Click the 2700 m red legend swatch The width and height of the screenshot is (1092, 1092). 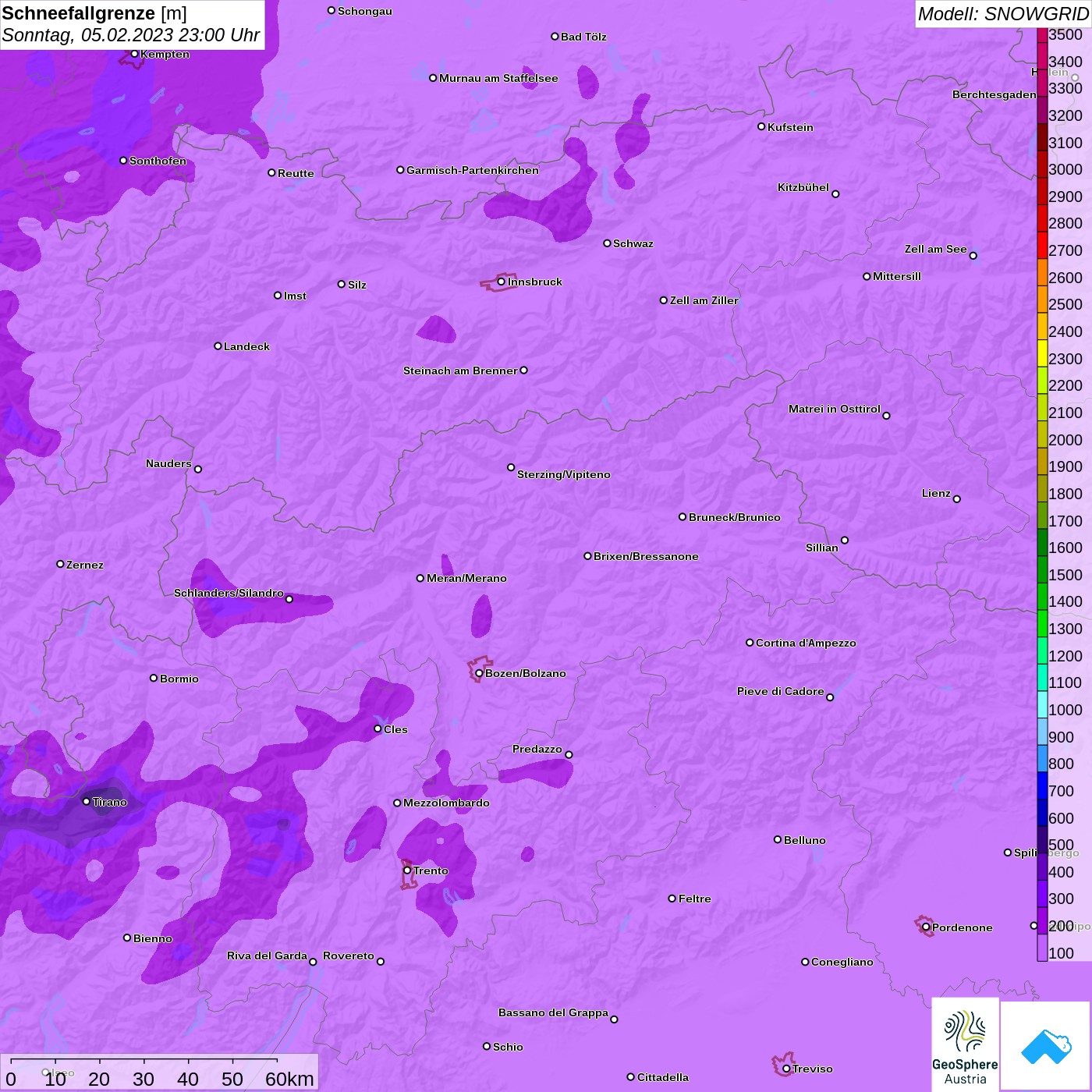point(1042,245)
